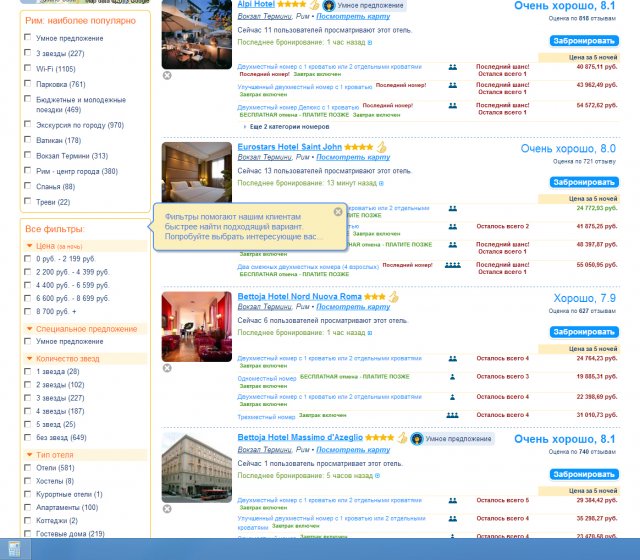Select Ватикан (178) filter checkbox

pyautogui.click(x=27, y=139)
